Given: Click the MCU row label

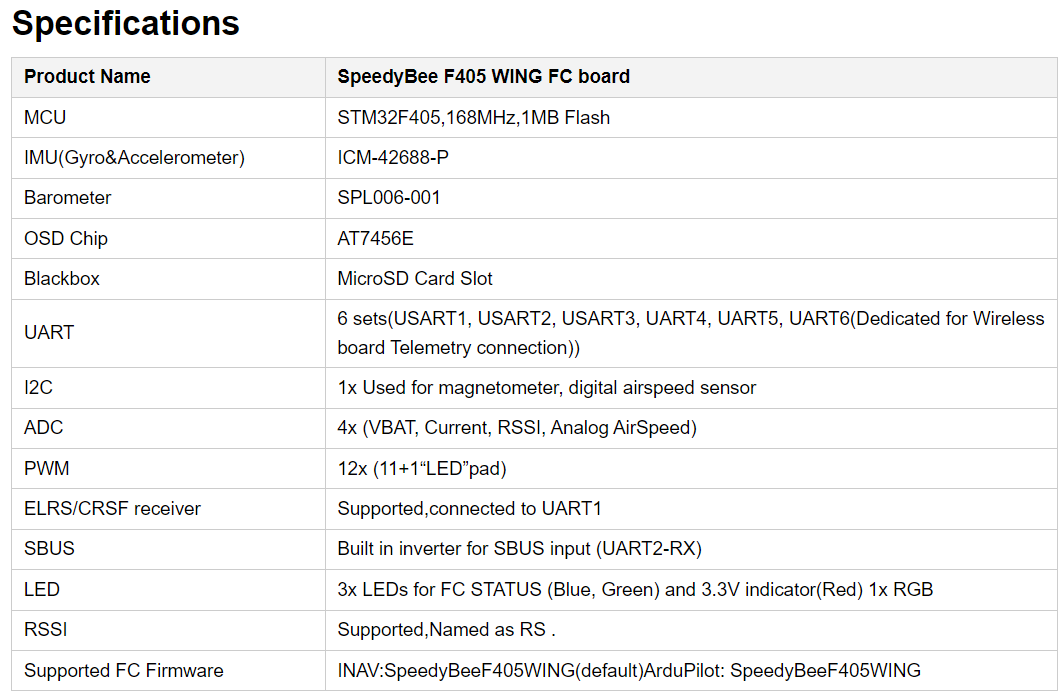Looking at the screenshot, I should click(x=45, y=118).
